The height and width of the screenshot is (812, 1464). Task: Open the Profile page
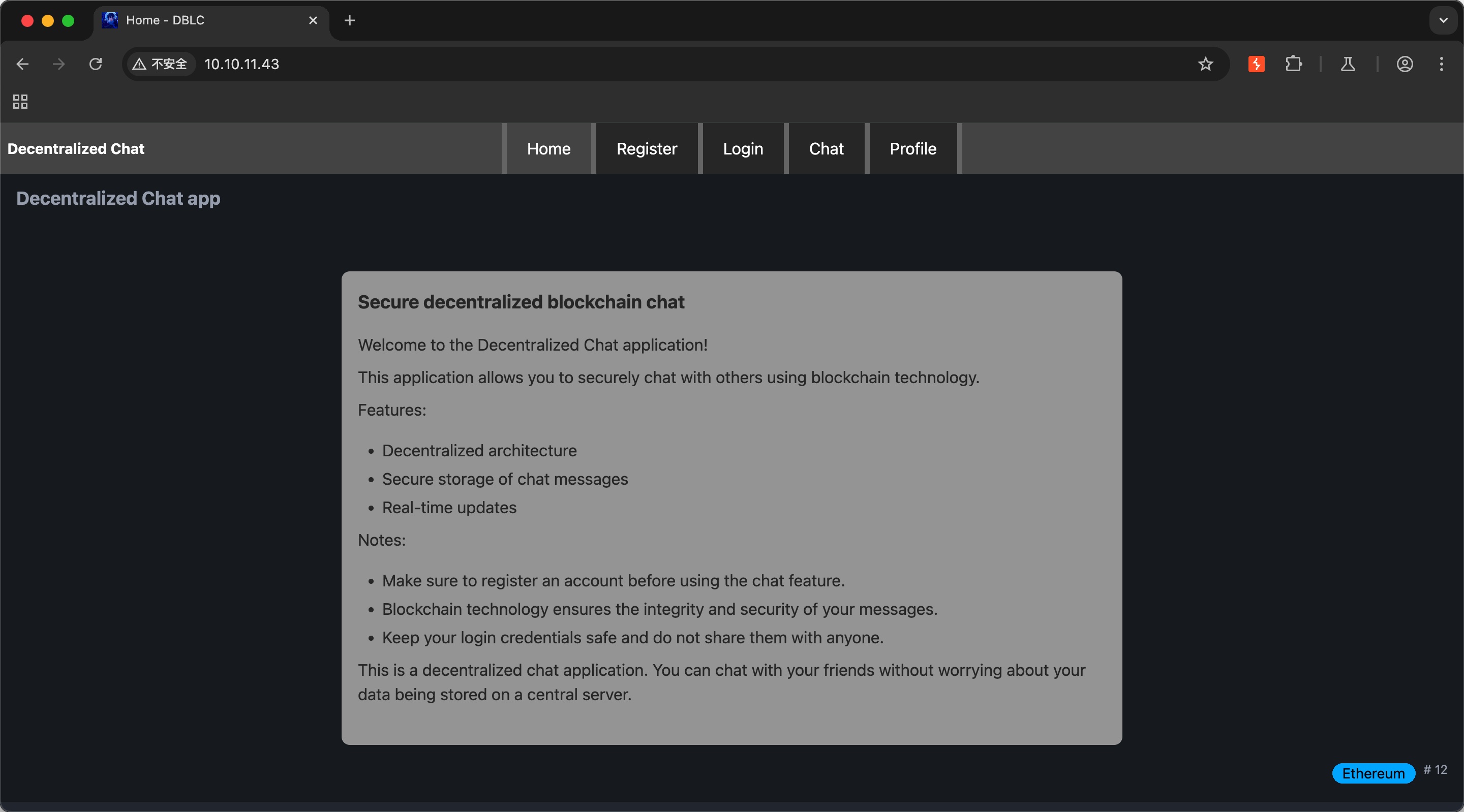(x=913, y=149)
